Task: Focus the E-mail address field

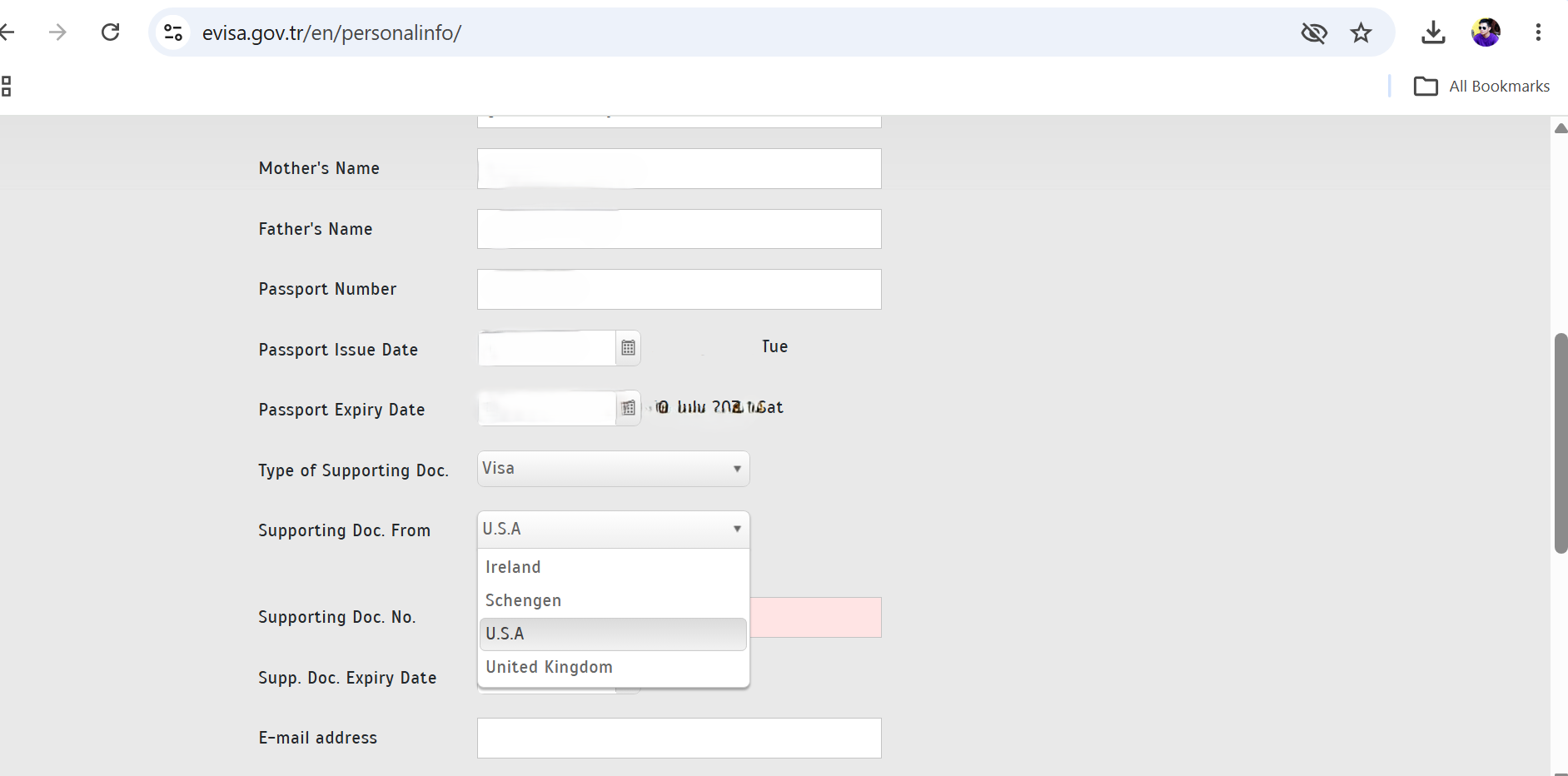Action: (679, 738)
